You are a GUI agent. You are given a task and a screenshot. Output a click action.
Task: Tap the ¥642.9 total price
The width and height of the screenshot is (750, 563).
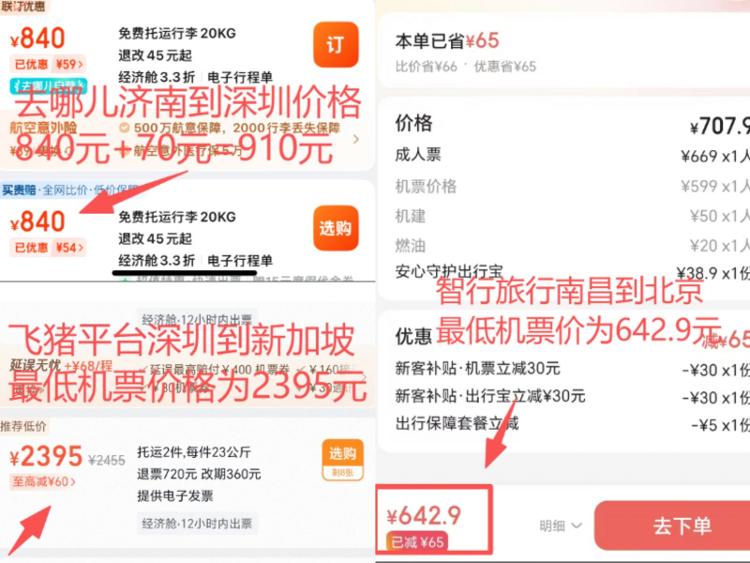(424, 516)
